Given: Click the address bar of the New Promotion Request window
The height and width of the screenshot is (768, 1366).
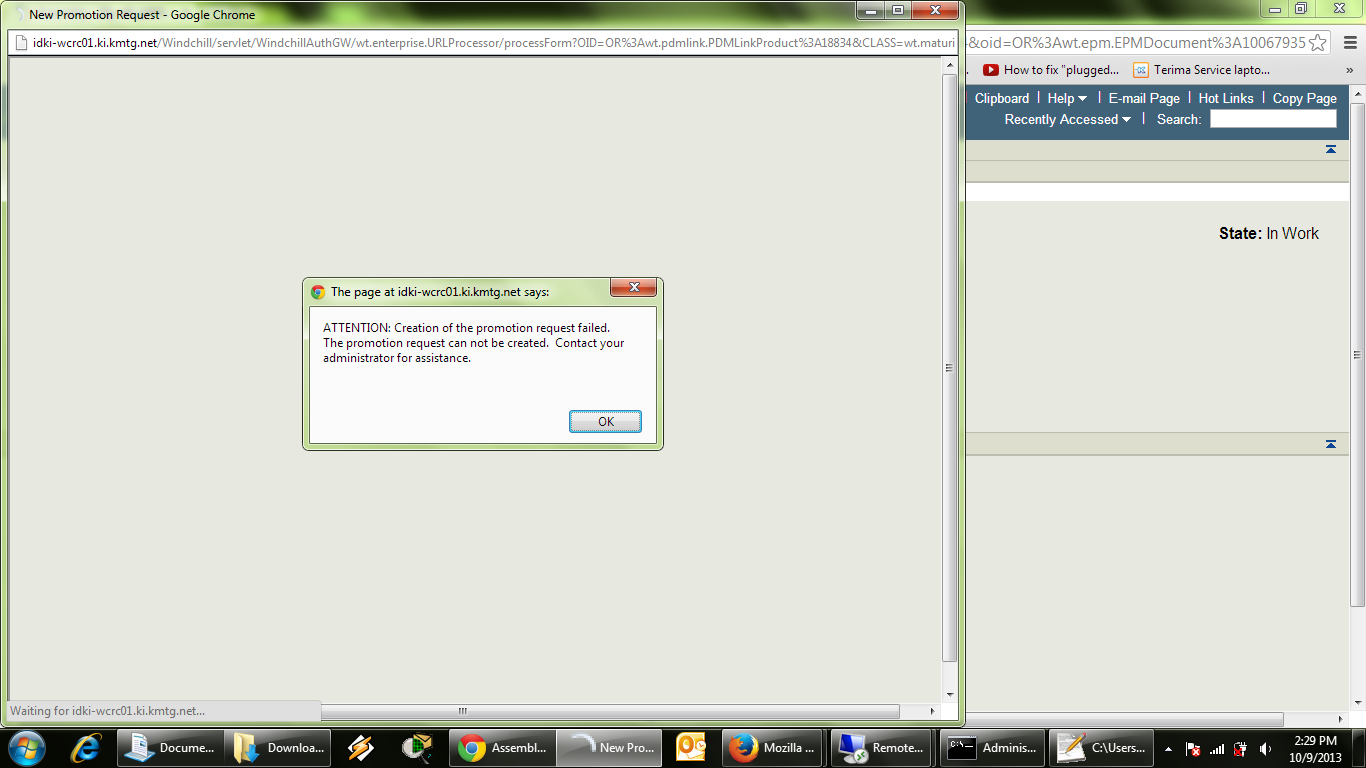Looking at the screenshot, I should point(484,42).
